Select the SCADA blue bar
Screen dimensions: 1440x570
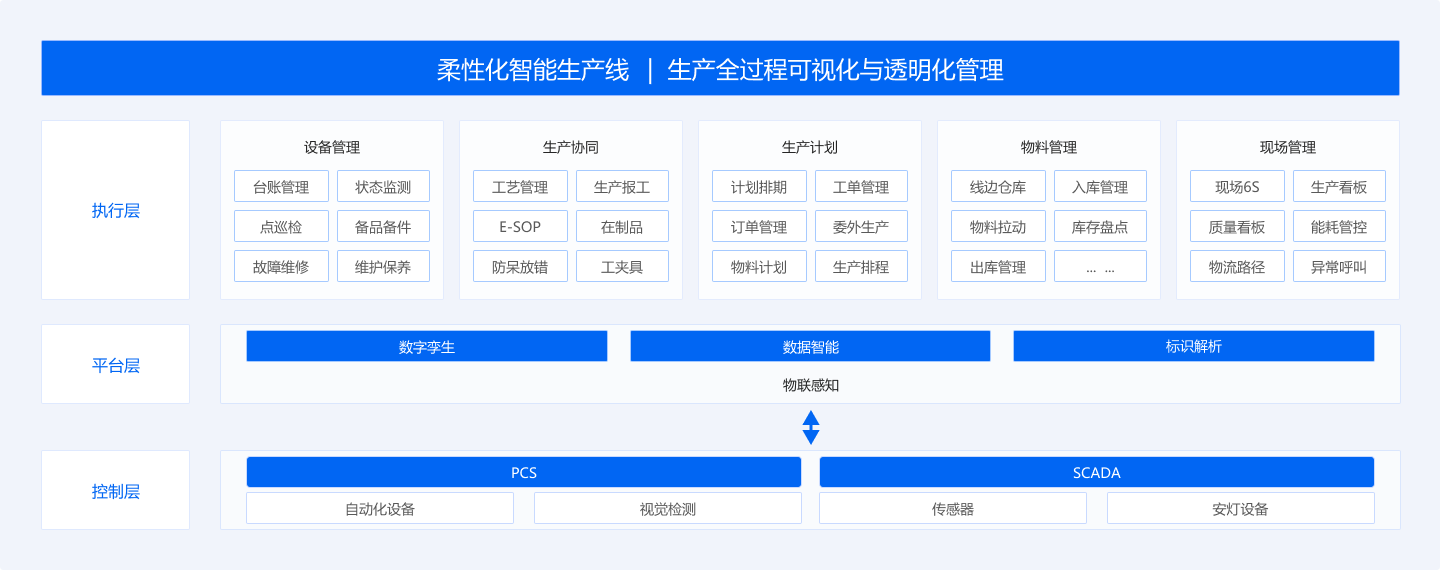(x=1096, y=472)
